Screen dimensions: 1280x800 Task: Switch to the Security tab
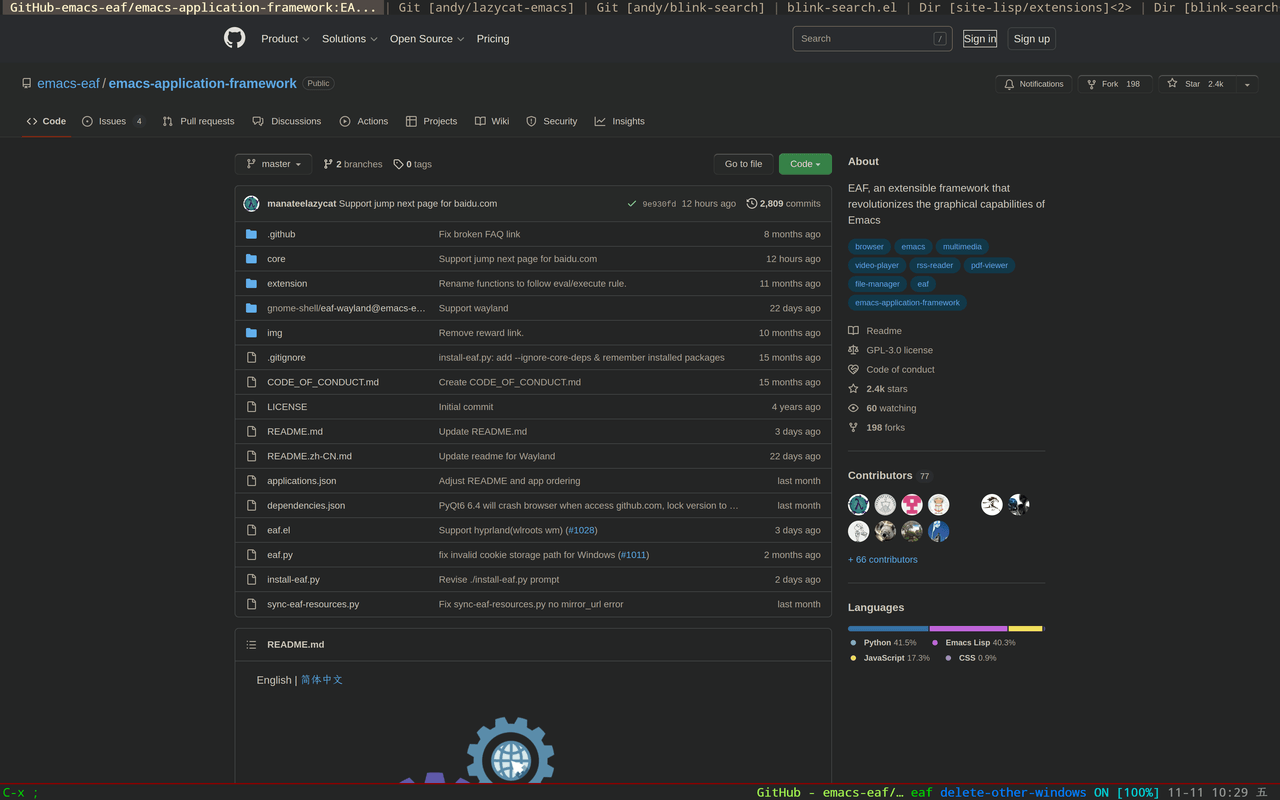[x=552, y=121]
